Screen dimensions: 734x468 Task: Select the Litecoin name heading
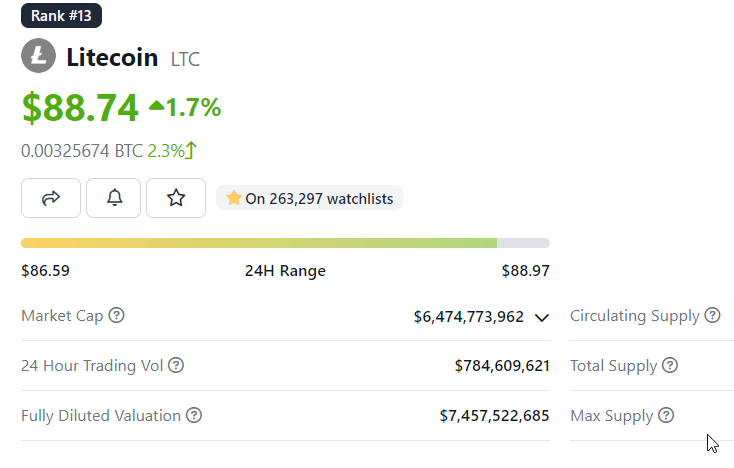tap(112, 58)
